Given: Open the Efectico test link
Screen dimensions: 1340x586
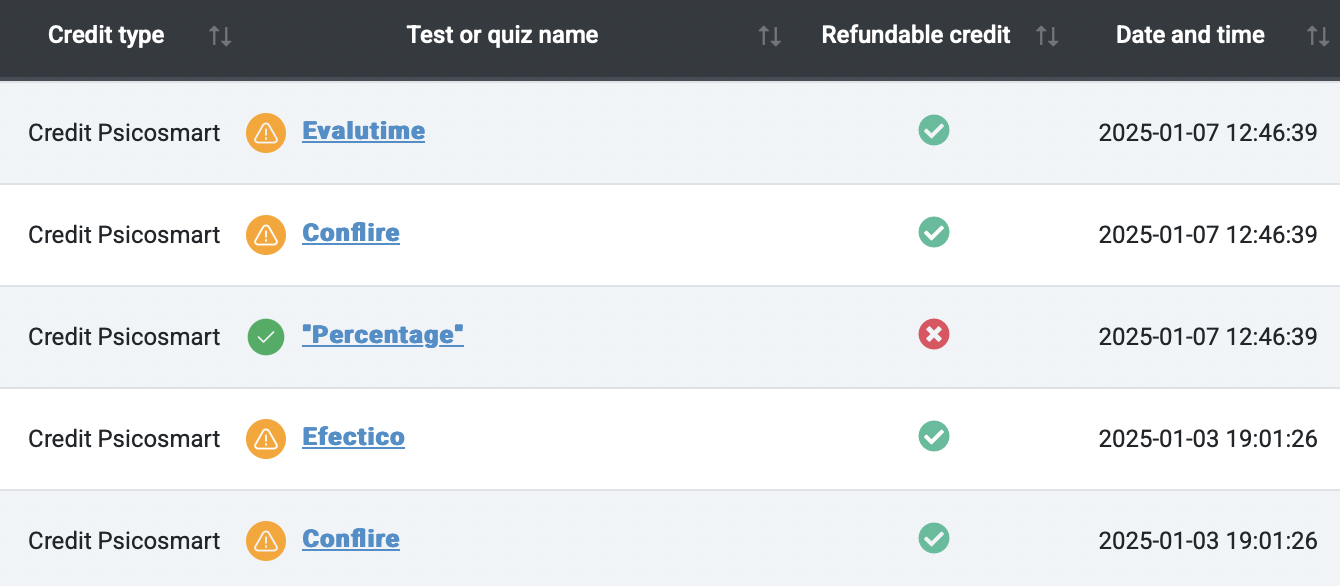Looking at the screenshot, I should 354,437.
